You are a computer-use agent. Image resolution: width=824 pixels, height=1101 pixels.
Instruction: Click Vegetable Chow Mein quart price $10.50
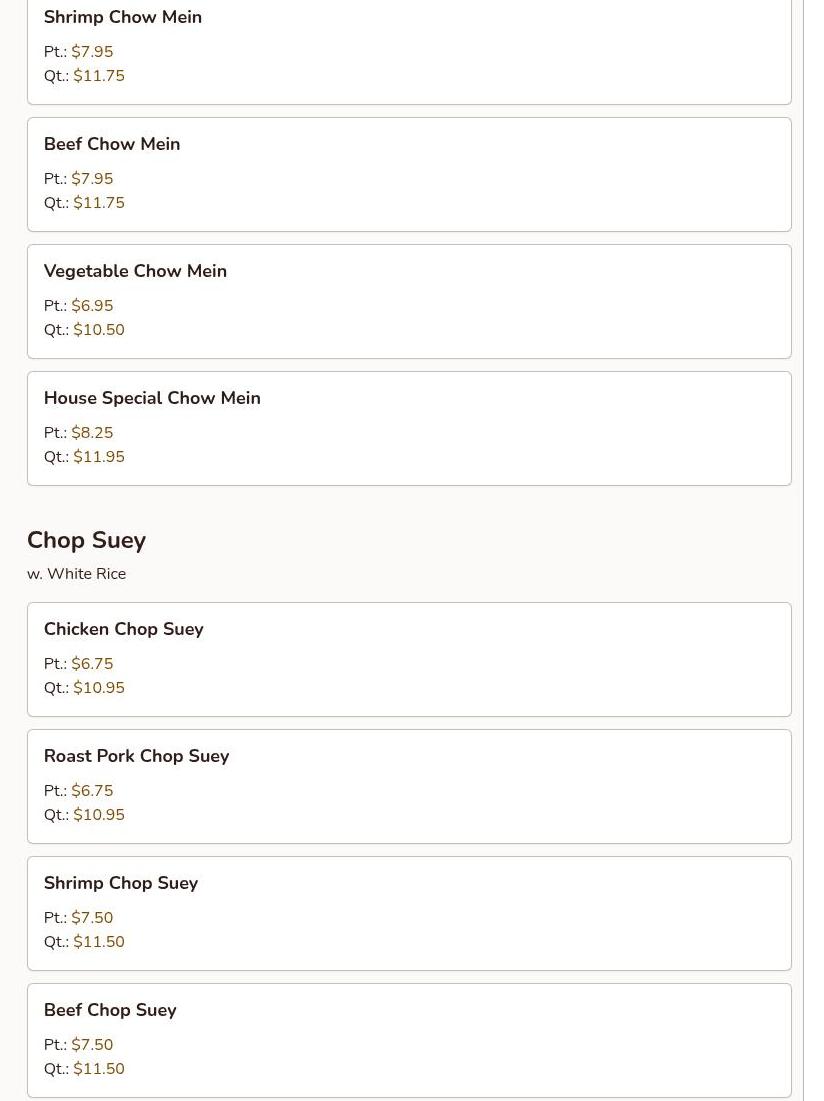[x=98, y=330]
